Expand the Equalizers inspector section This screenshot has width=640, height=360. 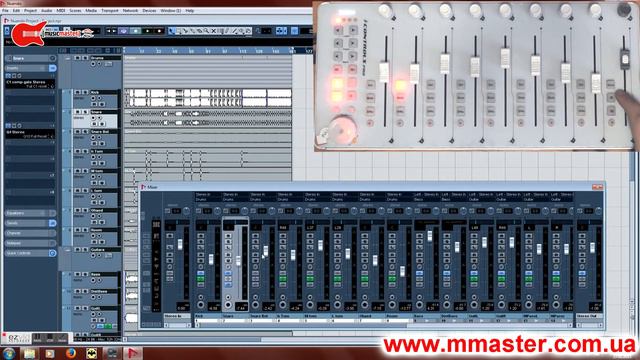click(x=30, y=213)
